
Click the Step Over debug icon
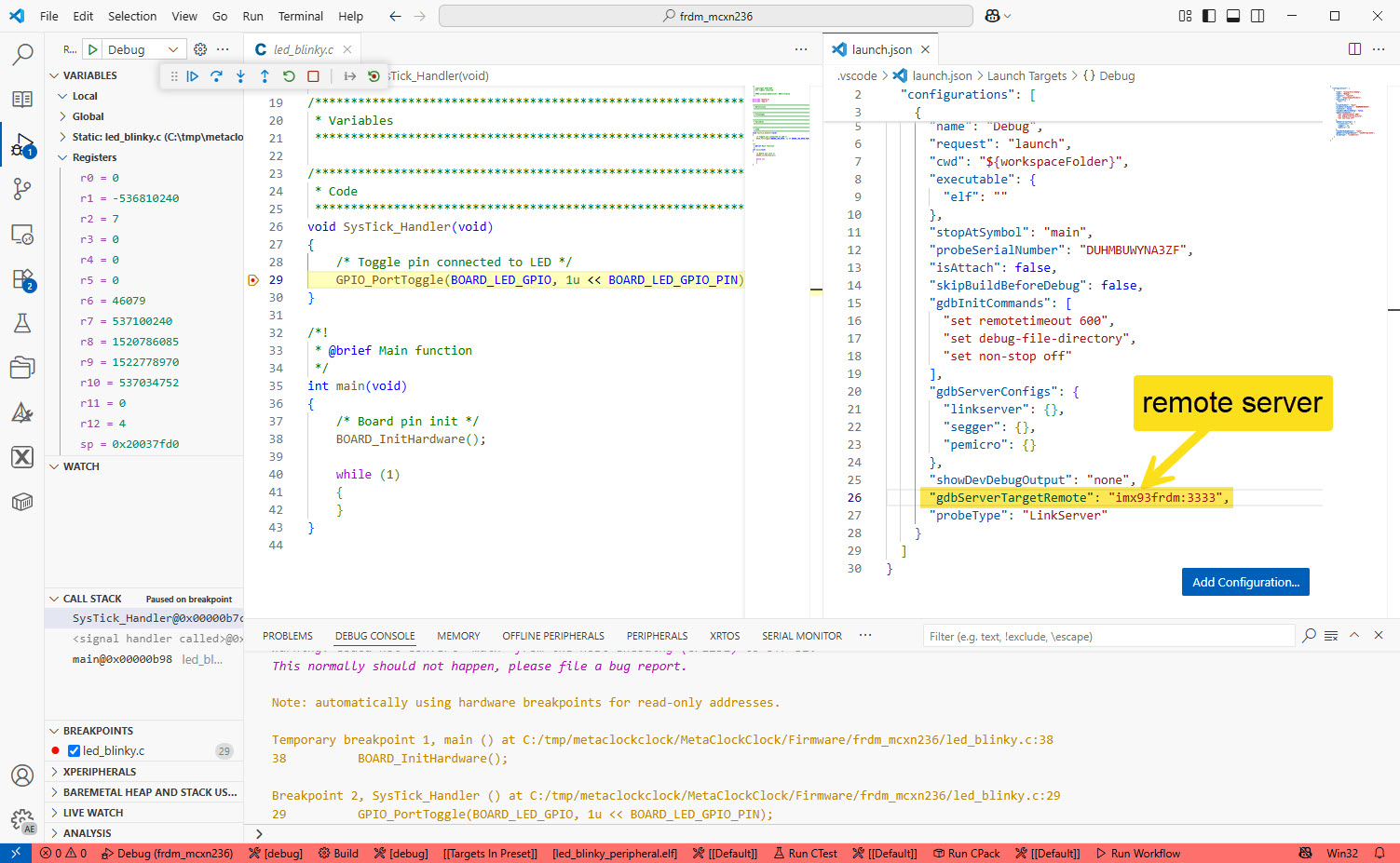216,75
